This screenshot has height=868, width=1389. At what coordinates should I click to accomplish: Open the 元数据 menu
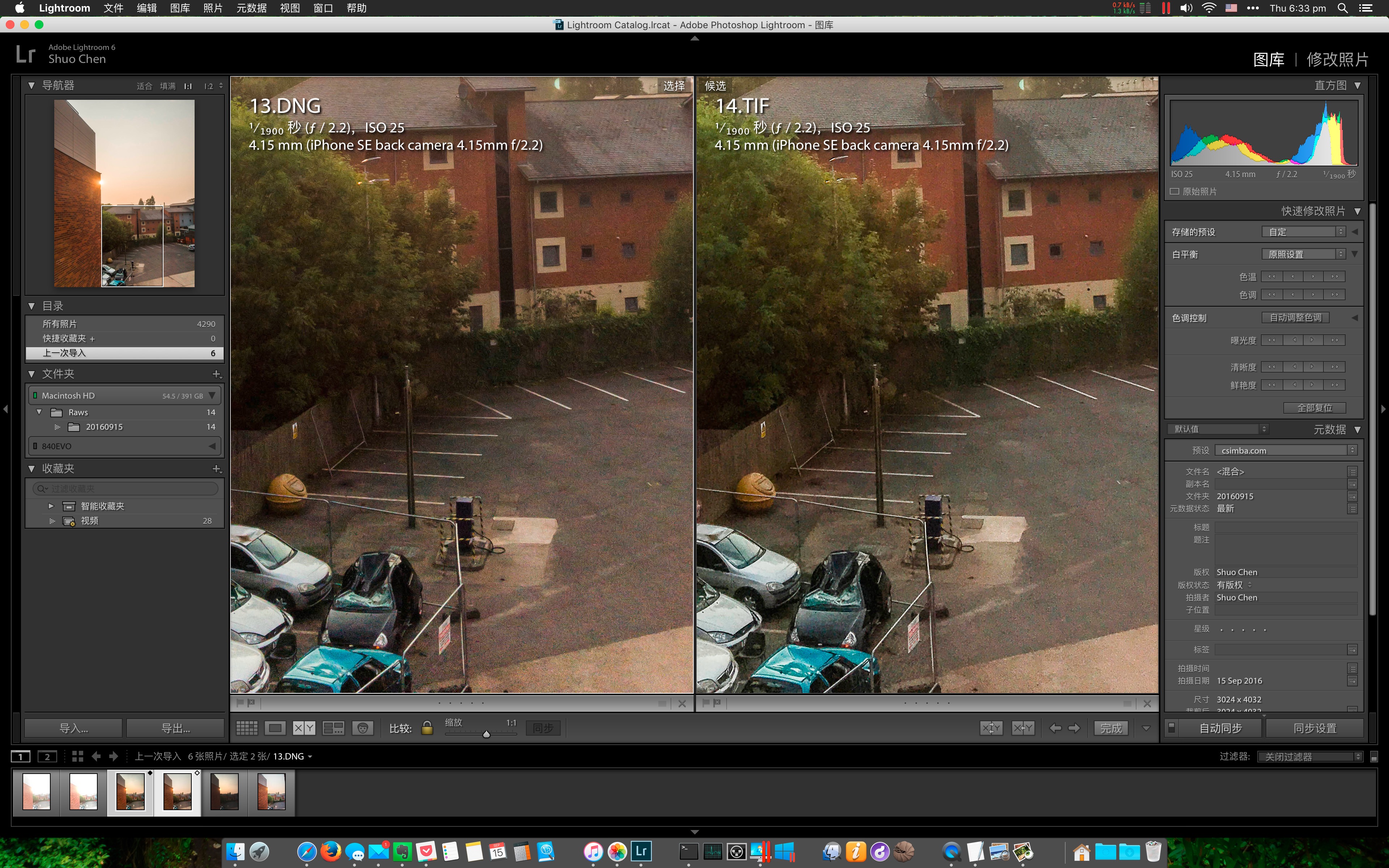click(251, 8)
